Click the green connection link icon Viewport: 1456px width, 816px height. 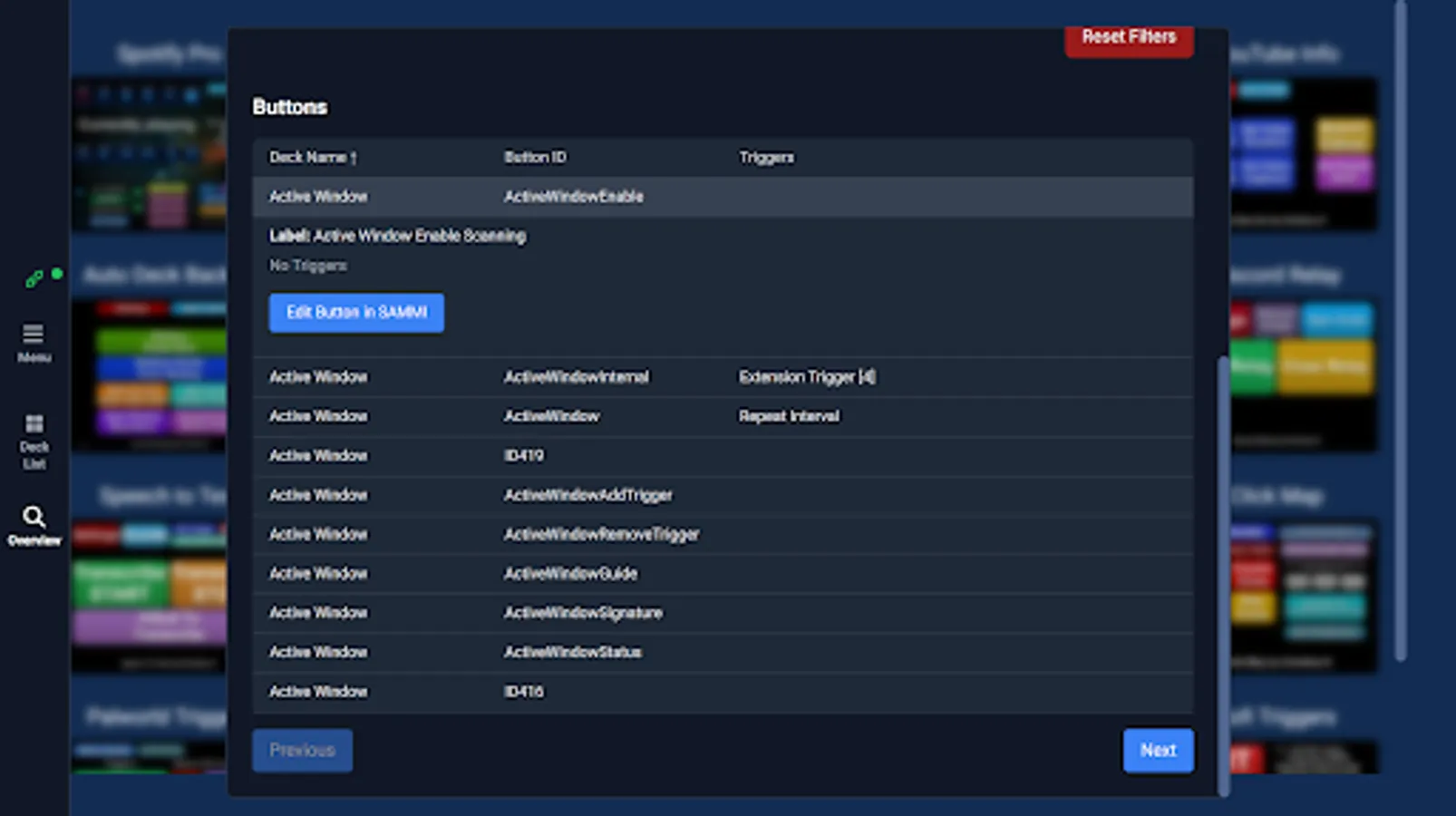(35, 278)
